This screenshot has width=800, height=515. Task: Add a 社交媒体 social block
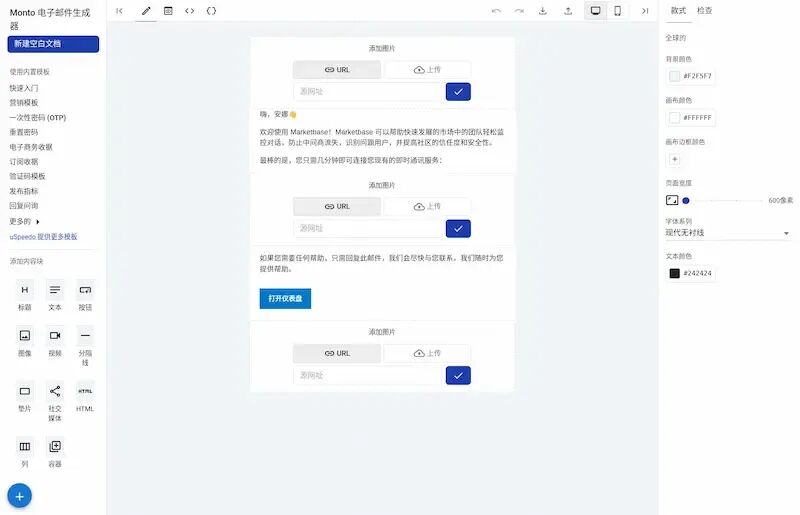(x=55, y=402)
